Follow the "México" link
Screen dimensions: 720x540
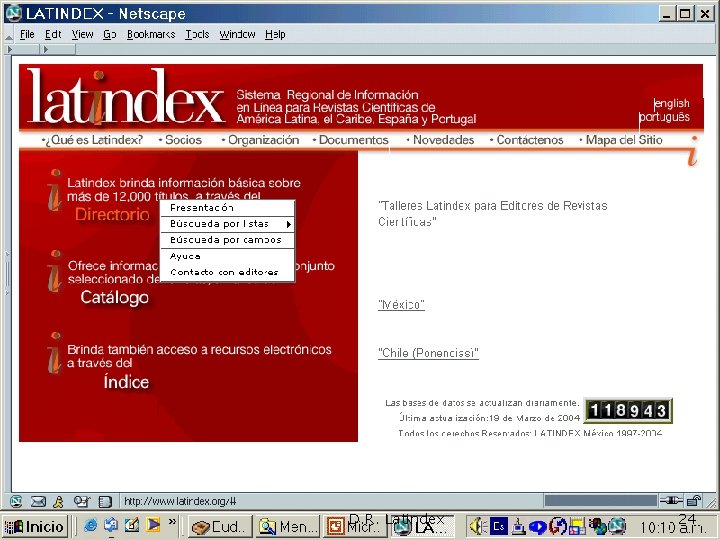tap(401, 305)
